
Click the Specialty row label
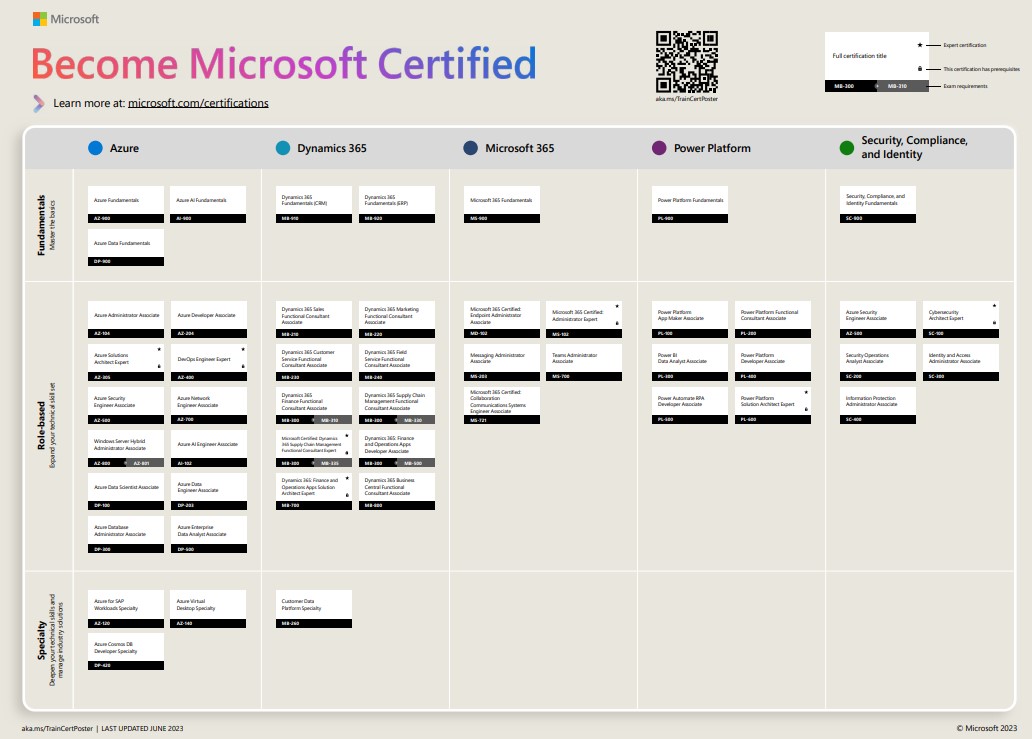coord(41,640)
